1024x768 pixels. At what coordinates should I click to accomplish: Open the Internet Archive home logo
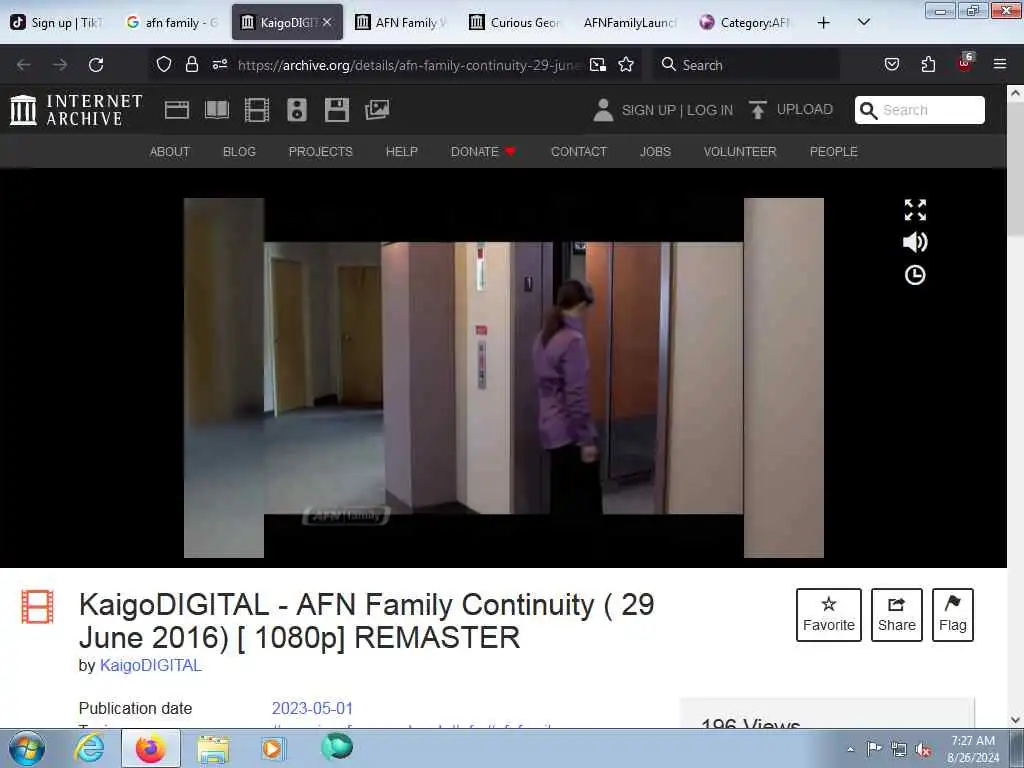click(76, 110)
